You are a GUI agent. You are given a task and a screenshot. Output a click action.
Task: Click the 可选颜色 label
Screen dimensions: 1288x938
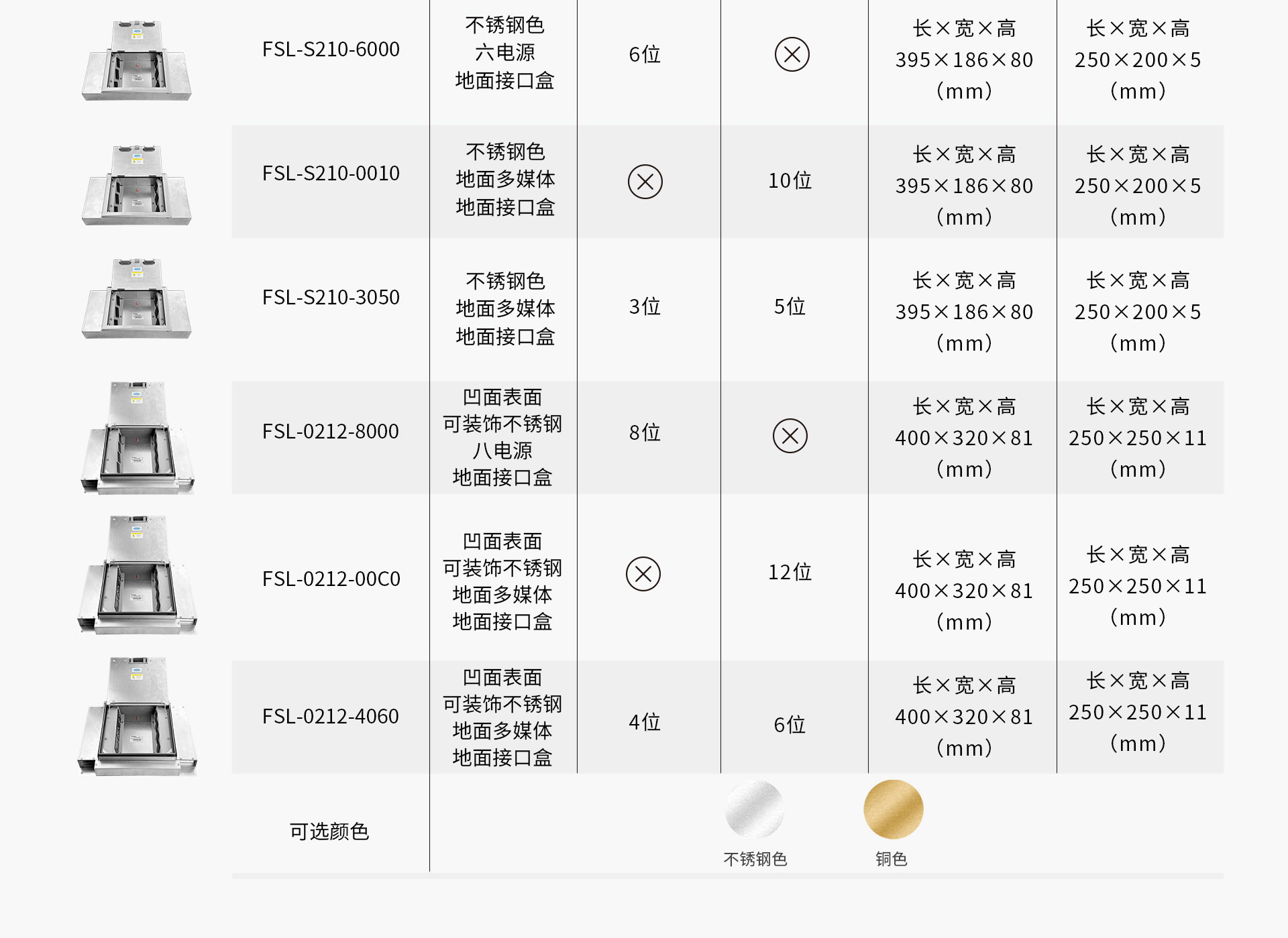pos(329,831)
